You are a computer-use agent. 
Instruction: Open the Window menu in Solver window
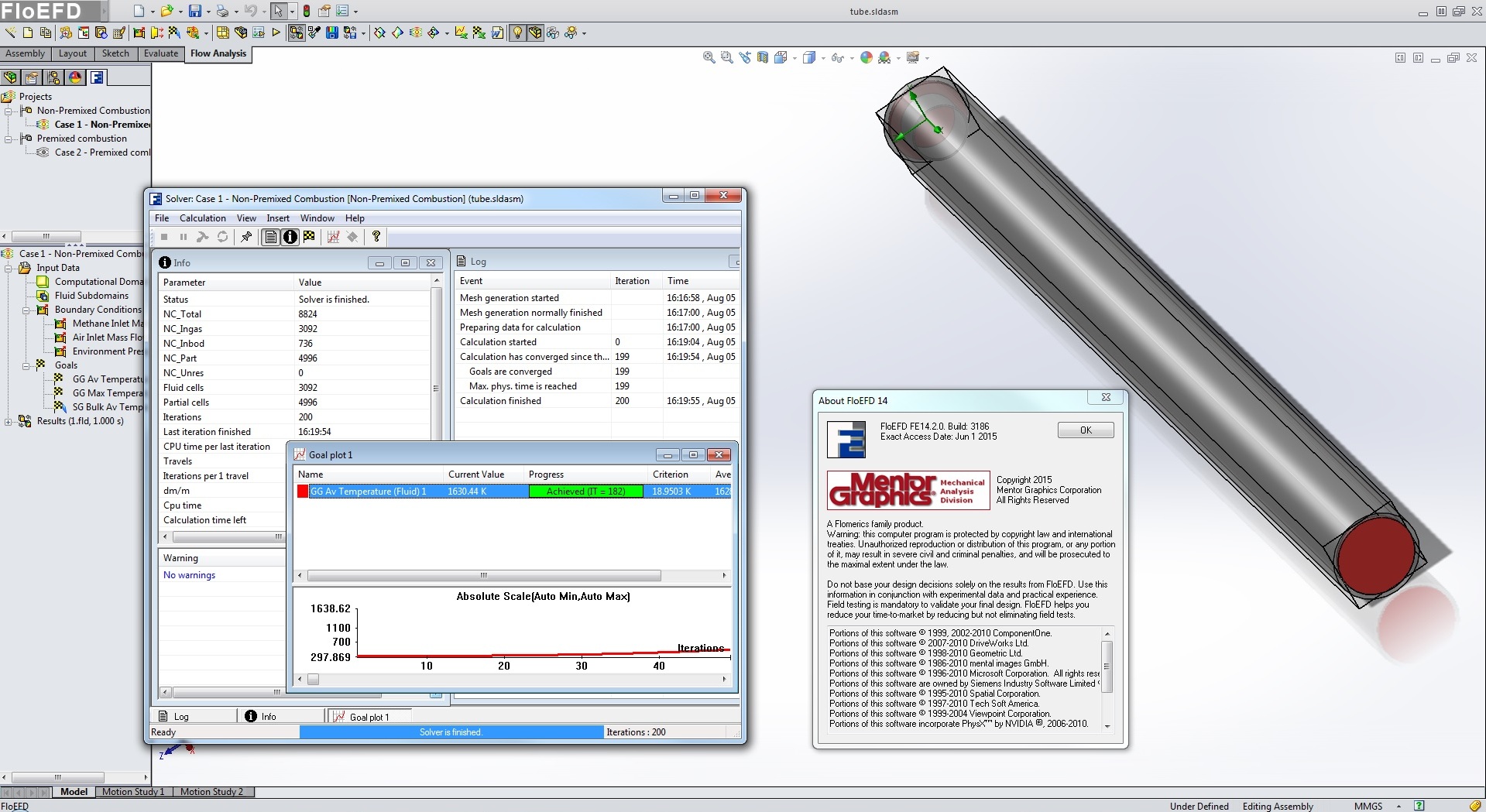[317, 218]
